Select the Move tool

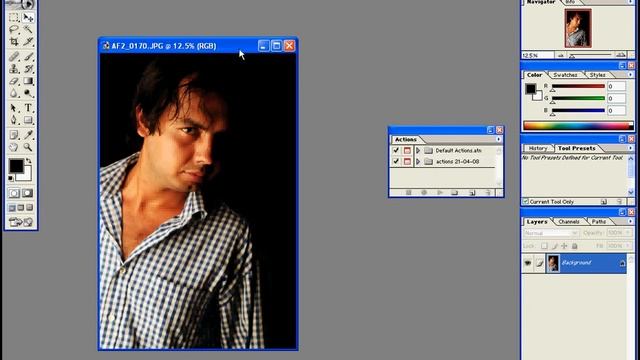[x=28, y=17]
